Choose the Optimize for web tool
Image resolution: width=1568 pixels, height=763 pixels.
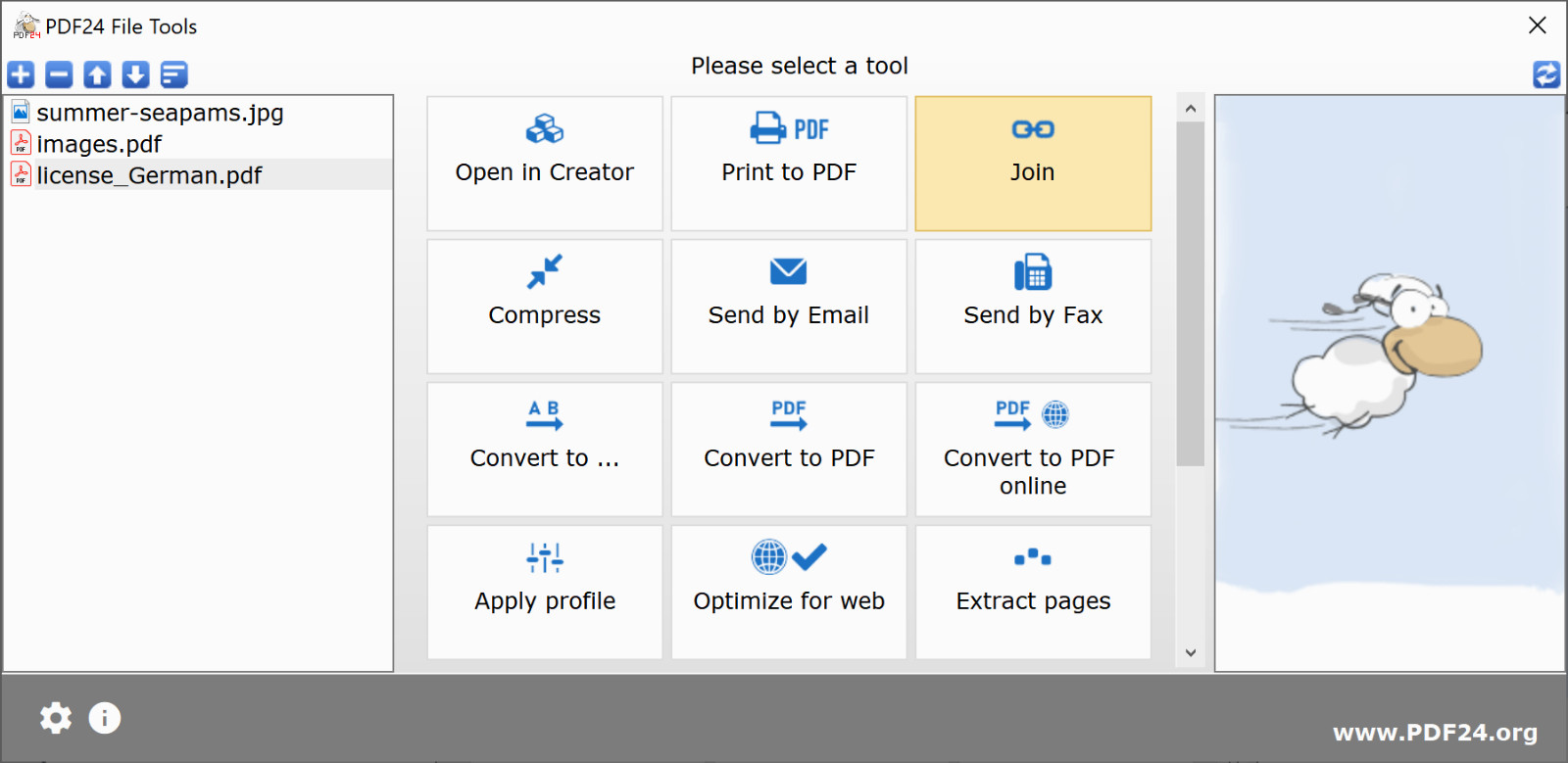click(x=789, y=593)
